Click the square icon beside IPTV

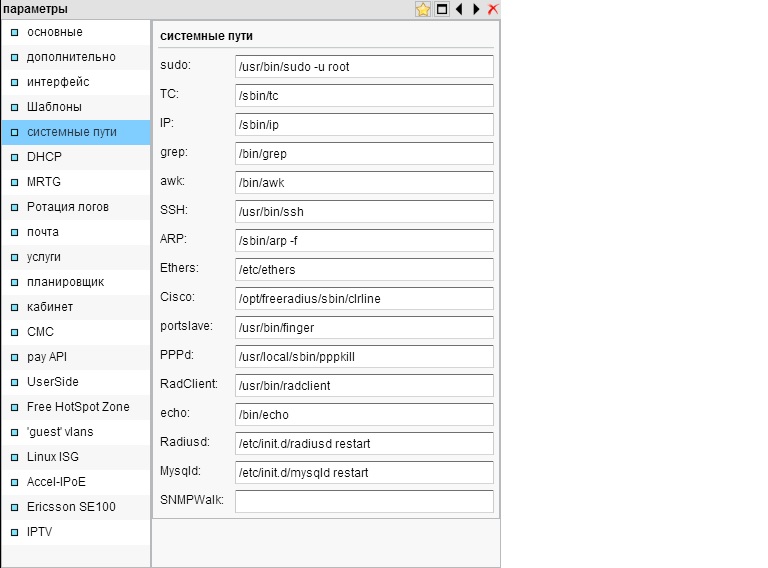click(x=14, y=532)
